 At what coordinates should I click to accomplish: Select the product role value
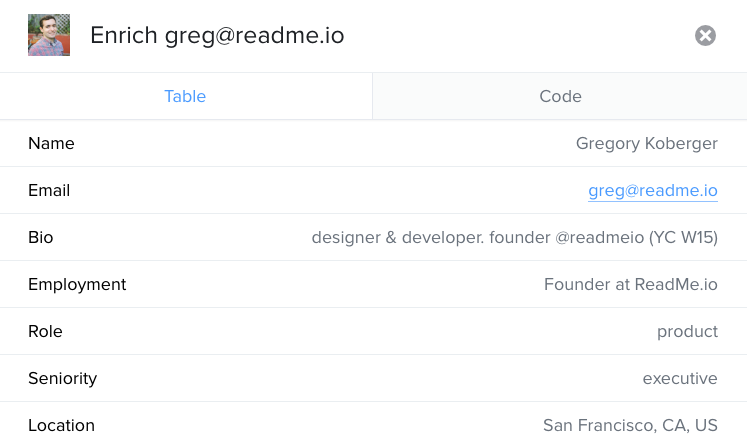click(687, 332)
